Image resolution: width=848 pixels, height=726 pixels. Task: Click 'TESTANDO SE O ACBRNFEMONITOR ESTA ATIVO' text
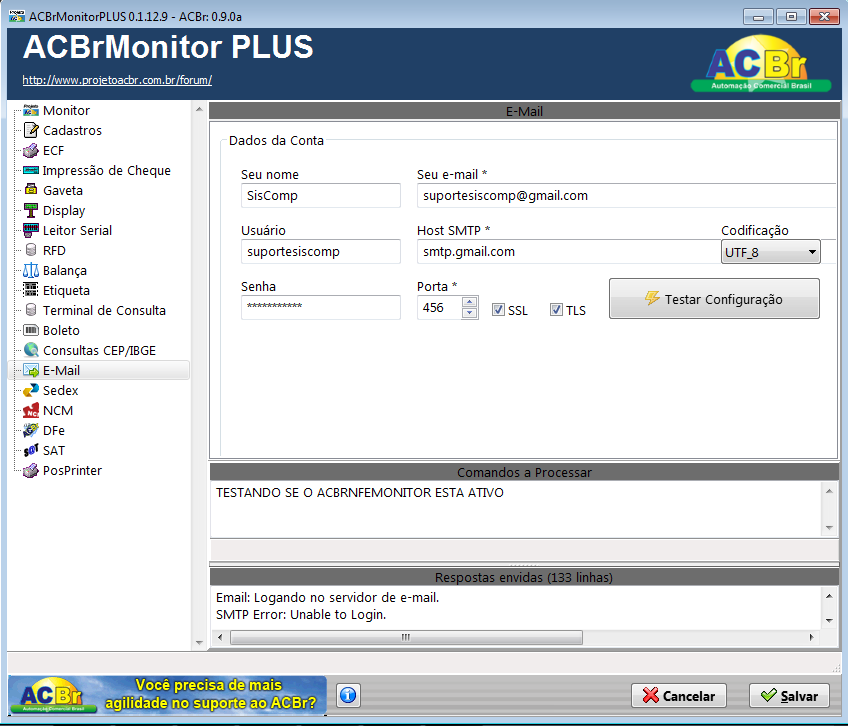pyautogui.click(x=360, y=492)
